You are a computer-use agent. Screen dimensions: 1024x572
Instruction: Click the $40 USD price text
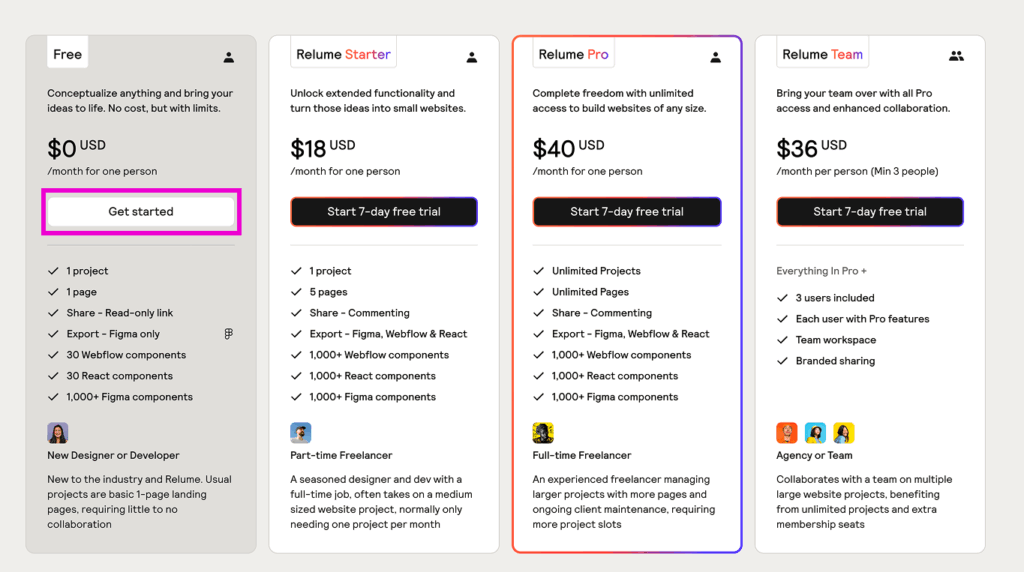pyautogui.click(x=568, y=149)
